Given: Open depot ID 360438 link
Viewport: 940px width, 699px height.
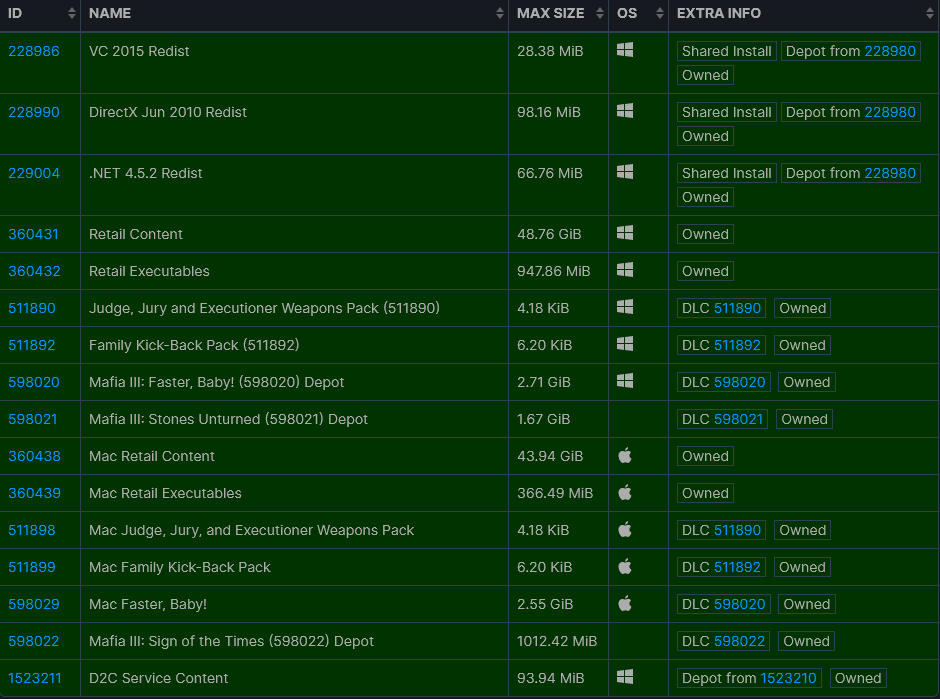Looking at the screenshot, I should click(x=34, y=456).
